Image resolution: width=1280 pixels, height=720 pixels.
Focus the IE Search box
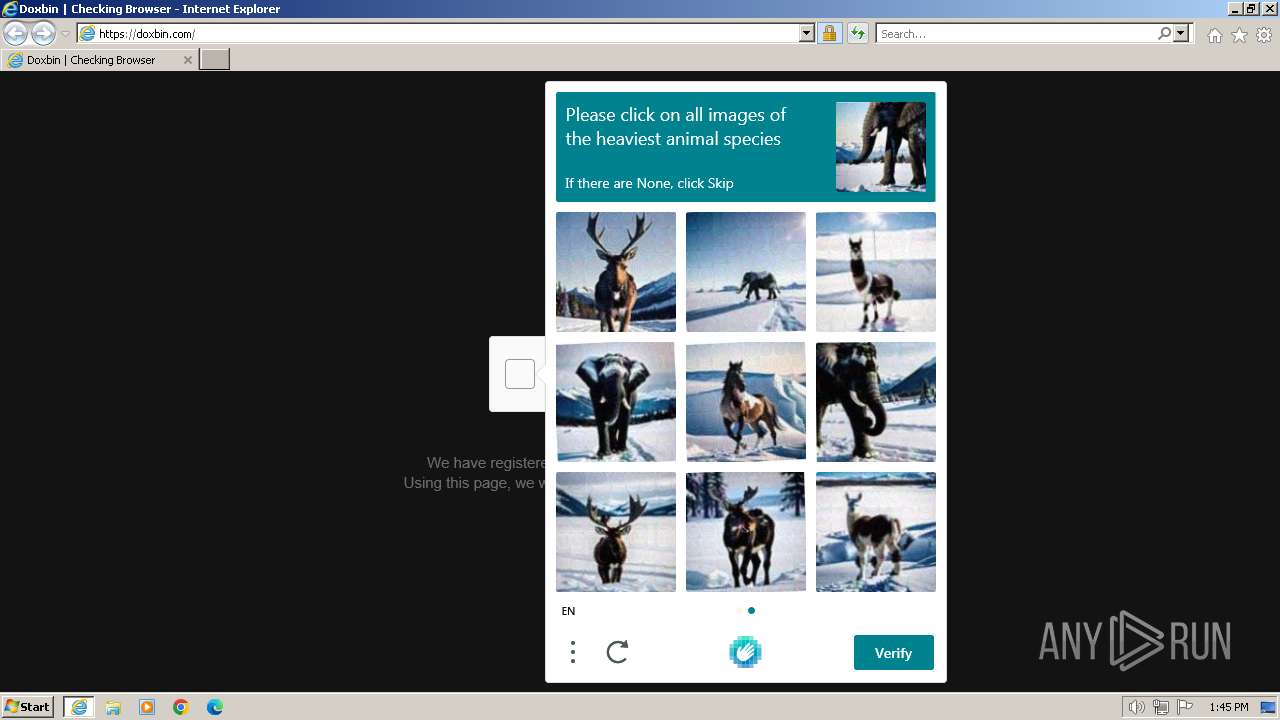point(1015,34)
